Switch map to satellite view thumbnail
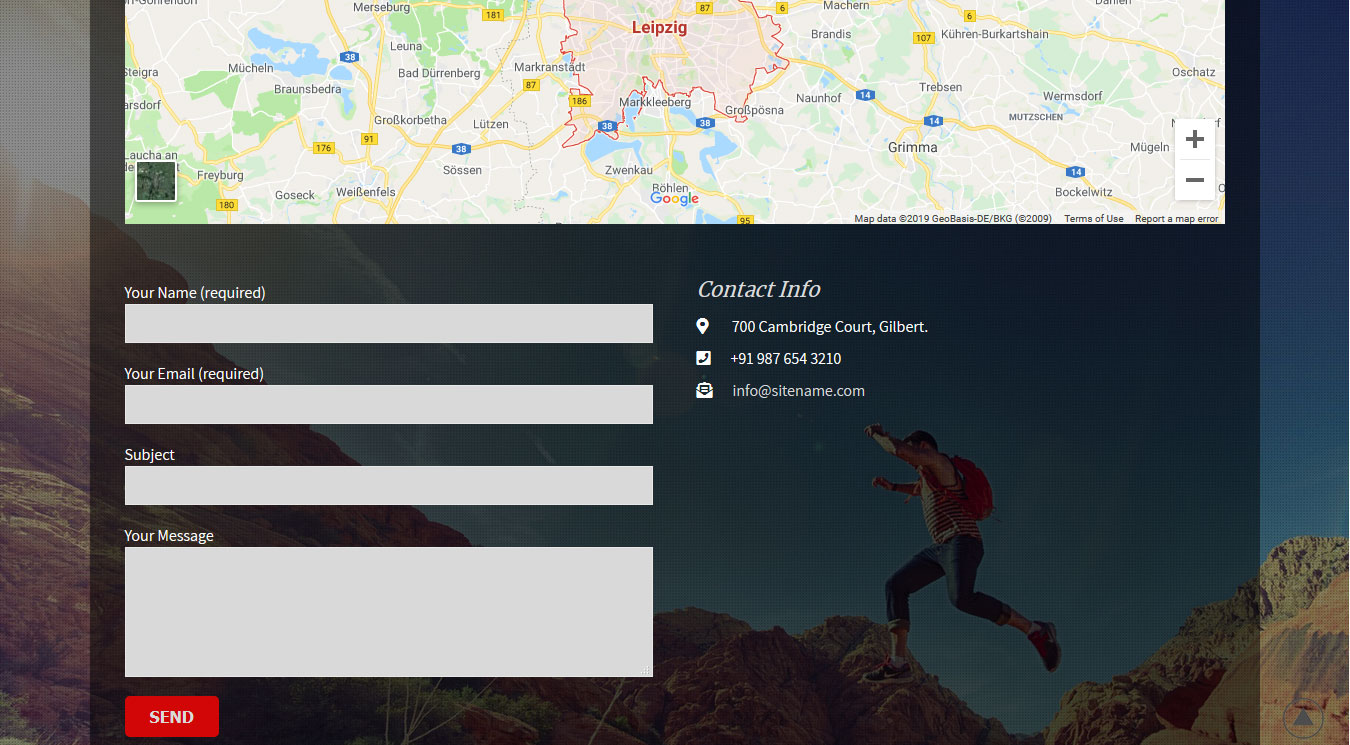Screen dimensions: 1350x745 coord(156,182)
